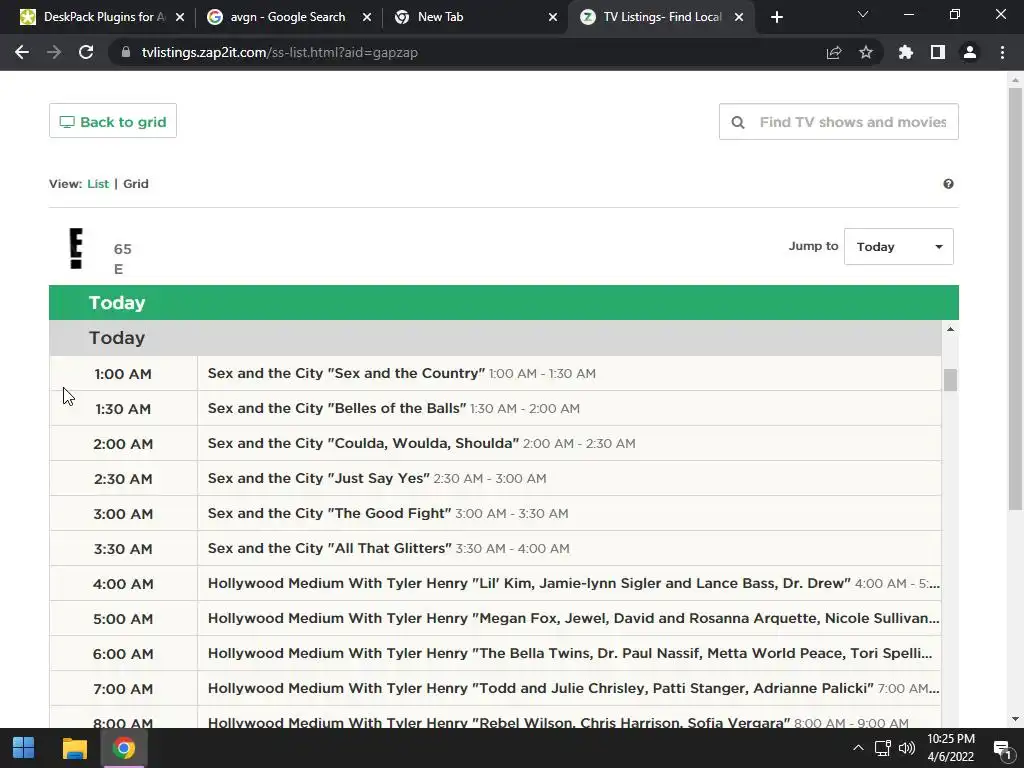1024x768 pixels.
Task: Reload the TV listings page
Action: pyautogui.click(x=86, y=52)
